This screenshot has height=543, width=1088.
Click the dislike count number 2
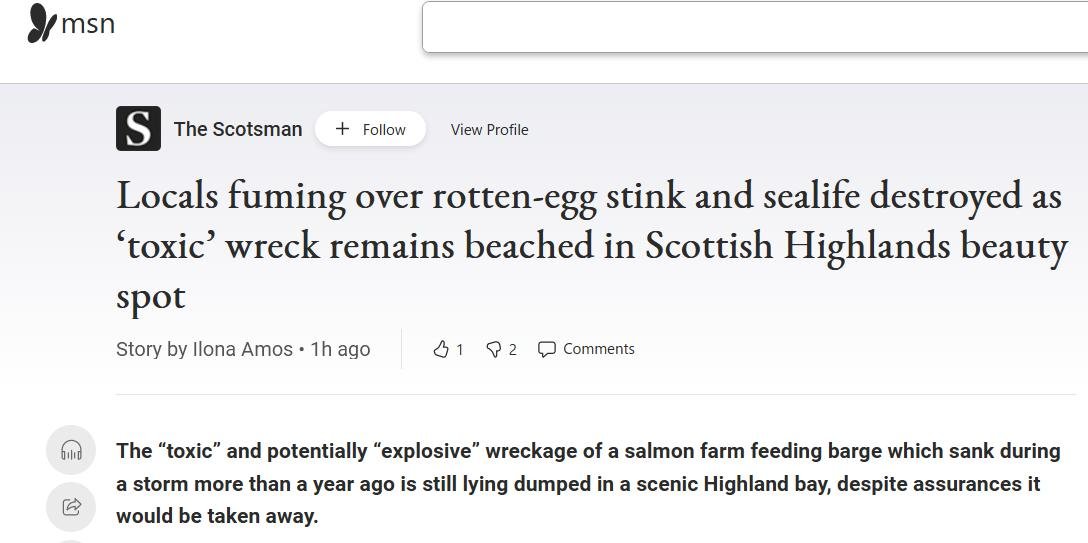(513, 349)
